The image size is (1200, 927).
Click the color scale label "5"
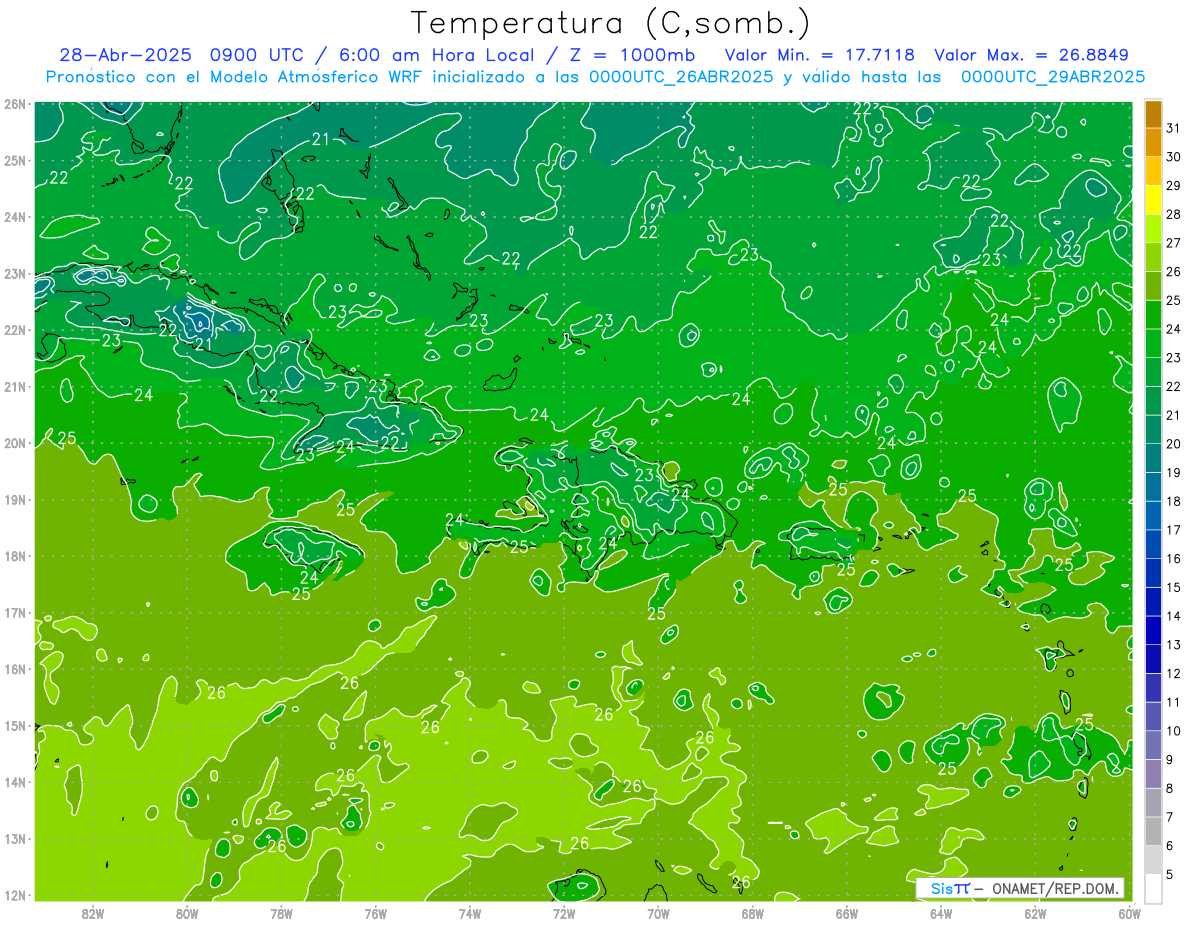[1170, 874]
